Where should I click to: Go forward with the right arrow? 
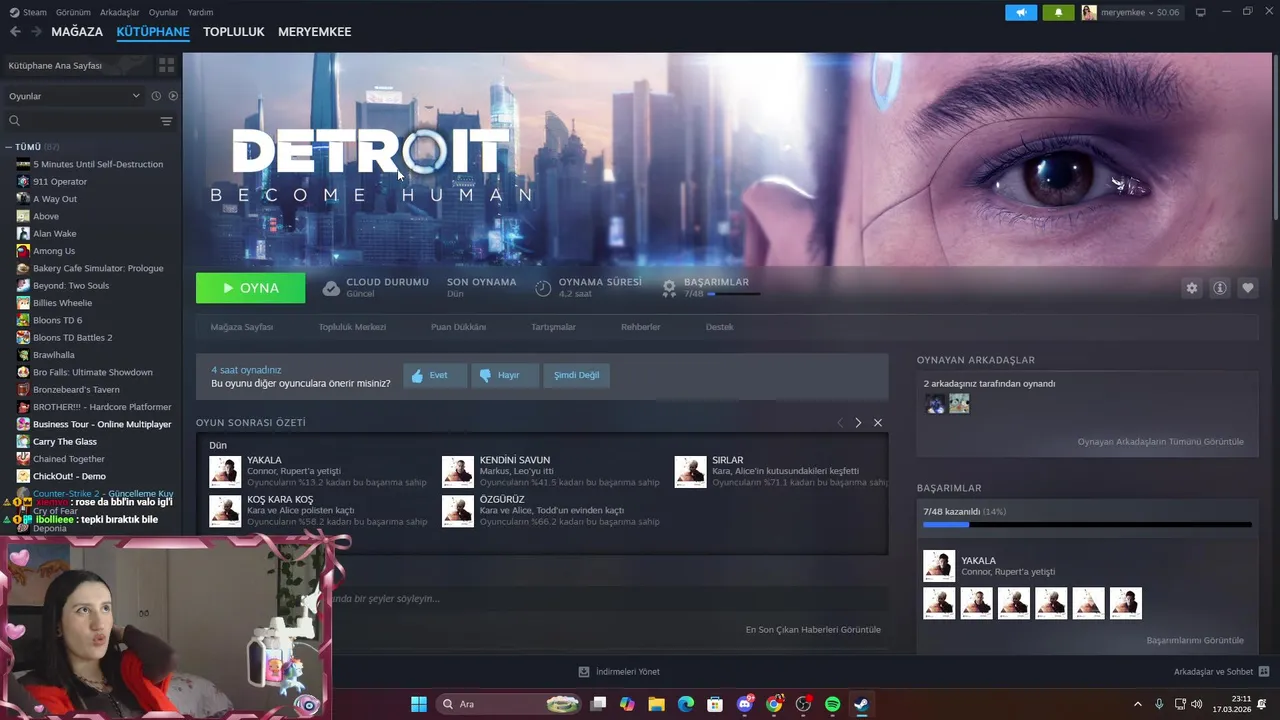point(36,32)
